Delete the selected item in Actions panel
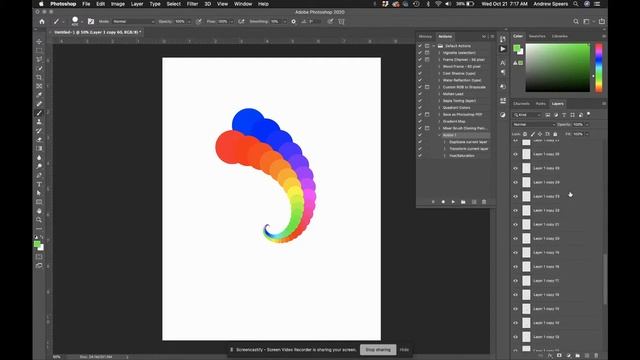The image size is (640, 360). (x=484, y=202)
